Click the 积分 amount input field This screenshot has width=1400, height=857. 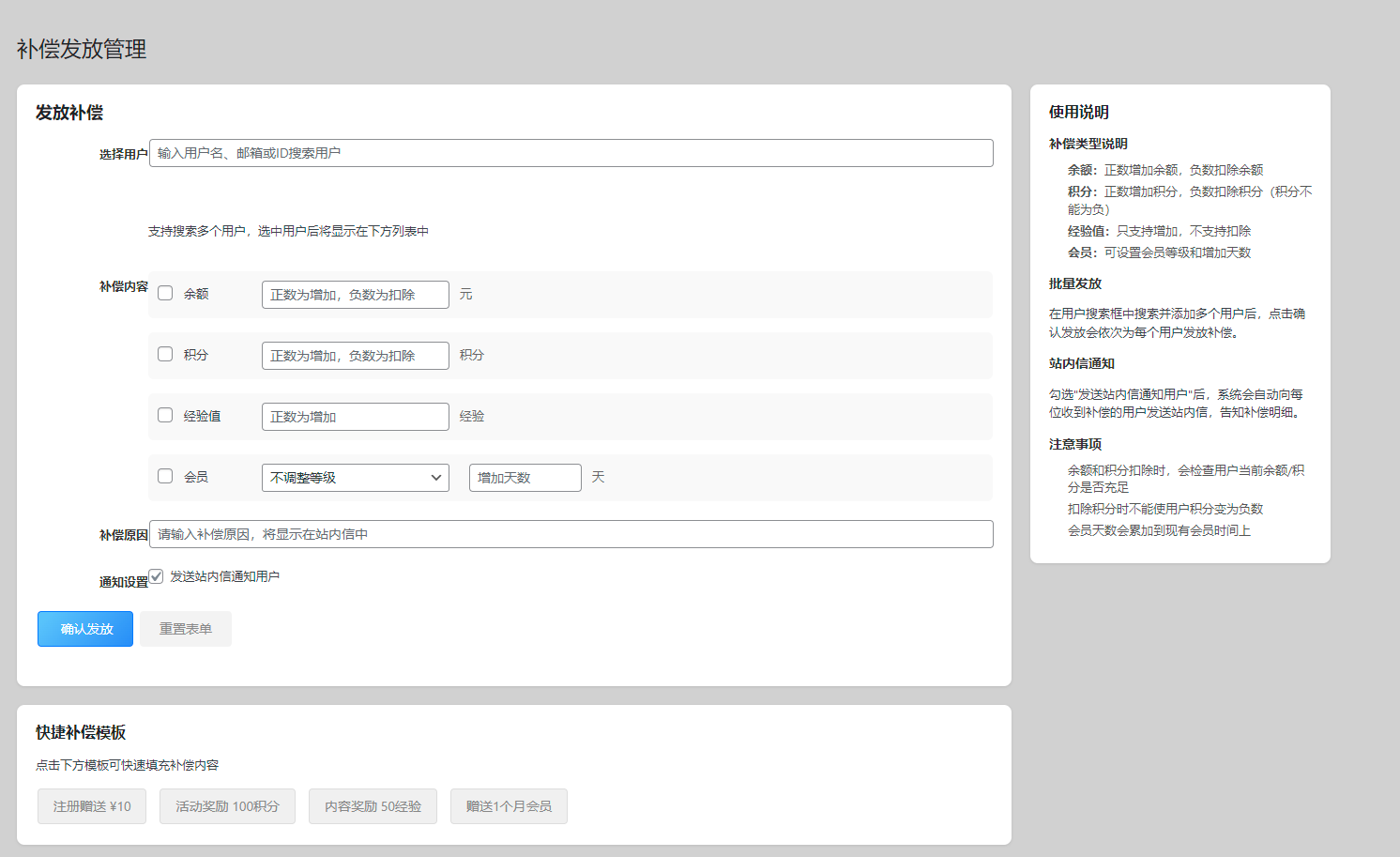click(355, 356)
